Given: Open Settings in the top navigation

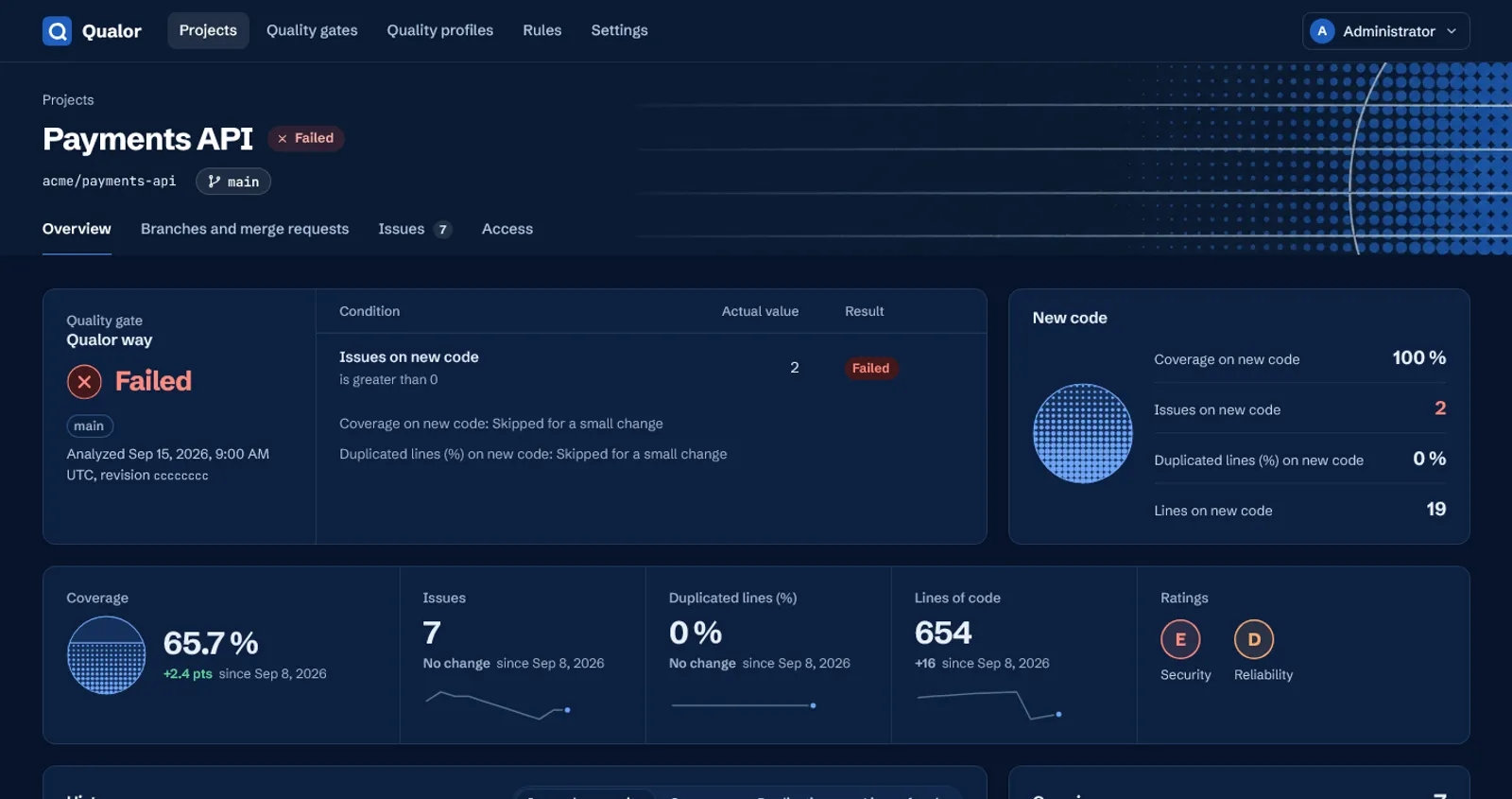Looking at the screenshot, I should [x=620, y=30].
